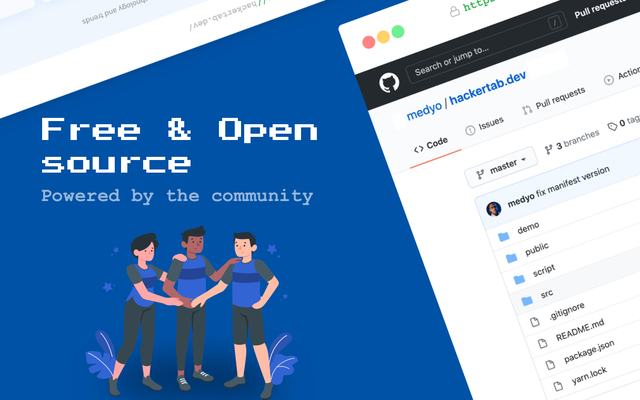Click the script folder icon
The width and height of the screenshot is (640, 400).
(519, 280)
